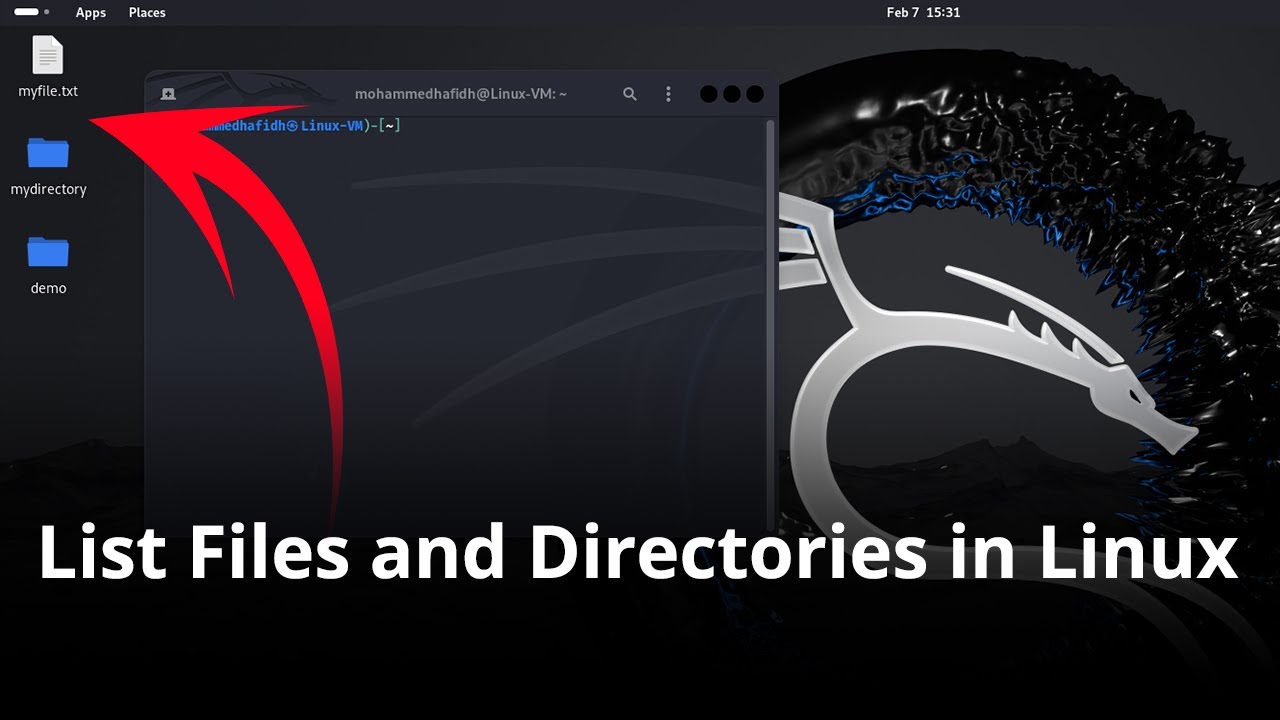This screenshot has width=1280, height=720.
Task: Select the mydirectory folder icon
Action: pos(48,153)
